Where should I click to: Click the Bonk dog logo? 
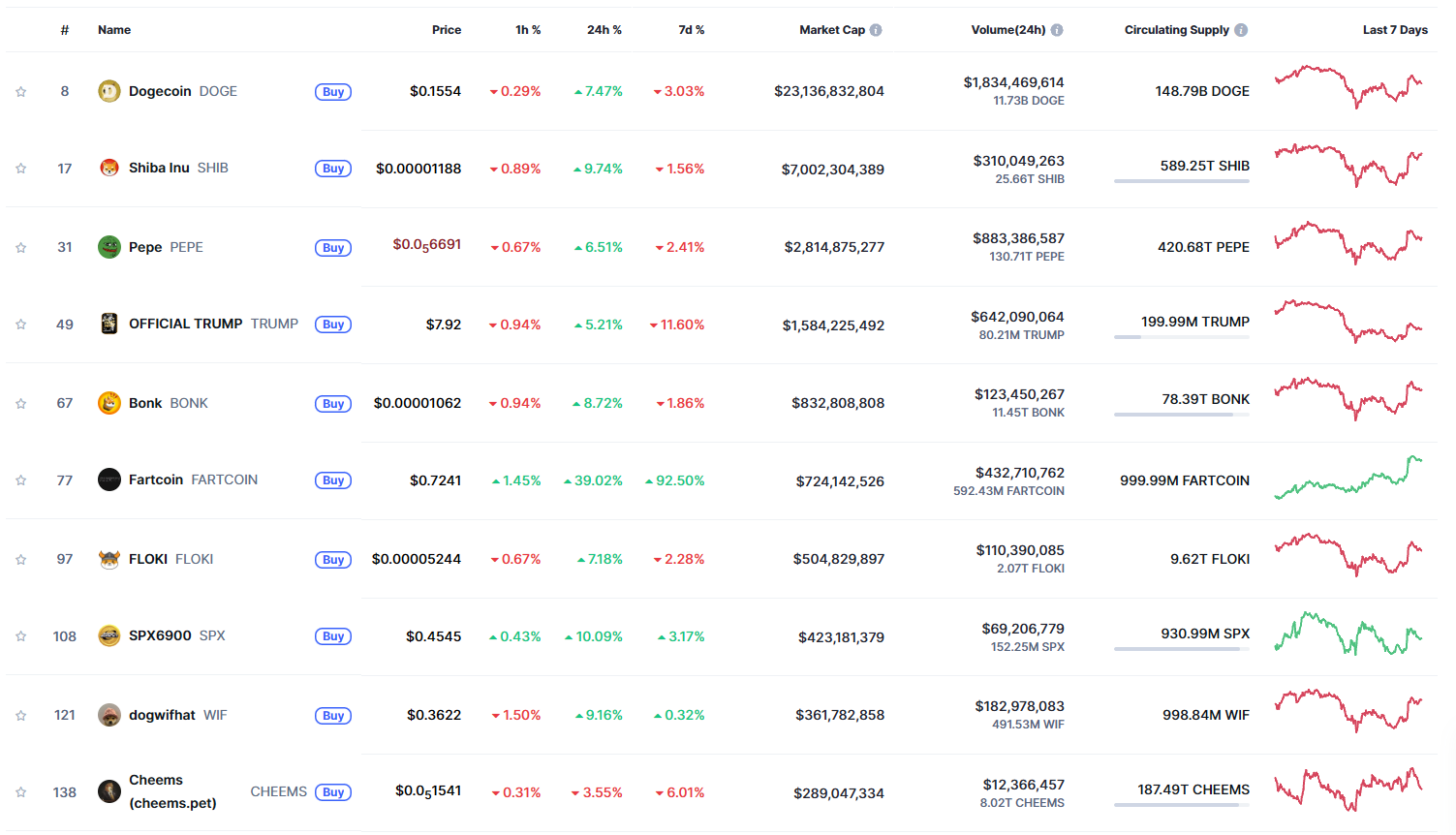109,403
